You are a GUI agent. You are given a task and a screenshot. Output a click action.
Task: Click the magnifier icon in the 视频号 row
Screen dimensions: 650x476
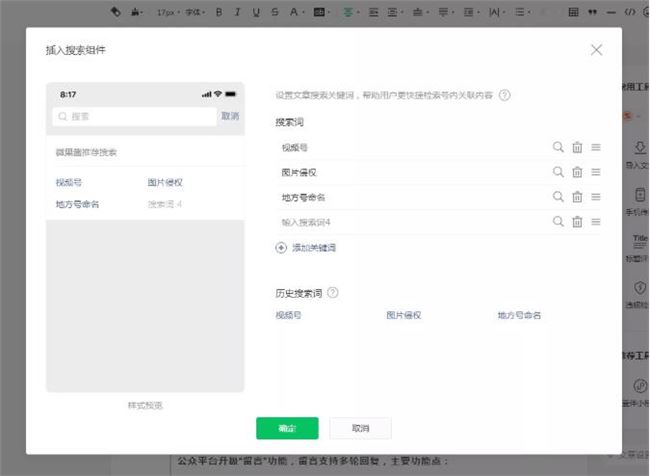point(558,147)
